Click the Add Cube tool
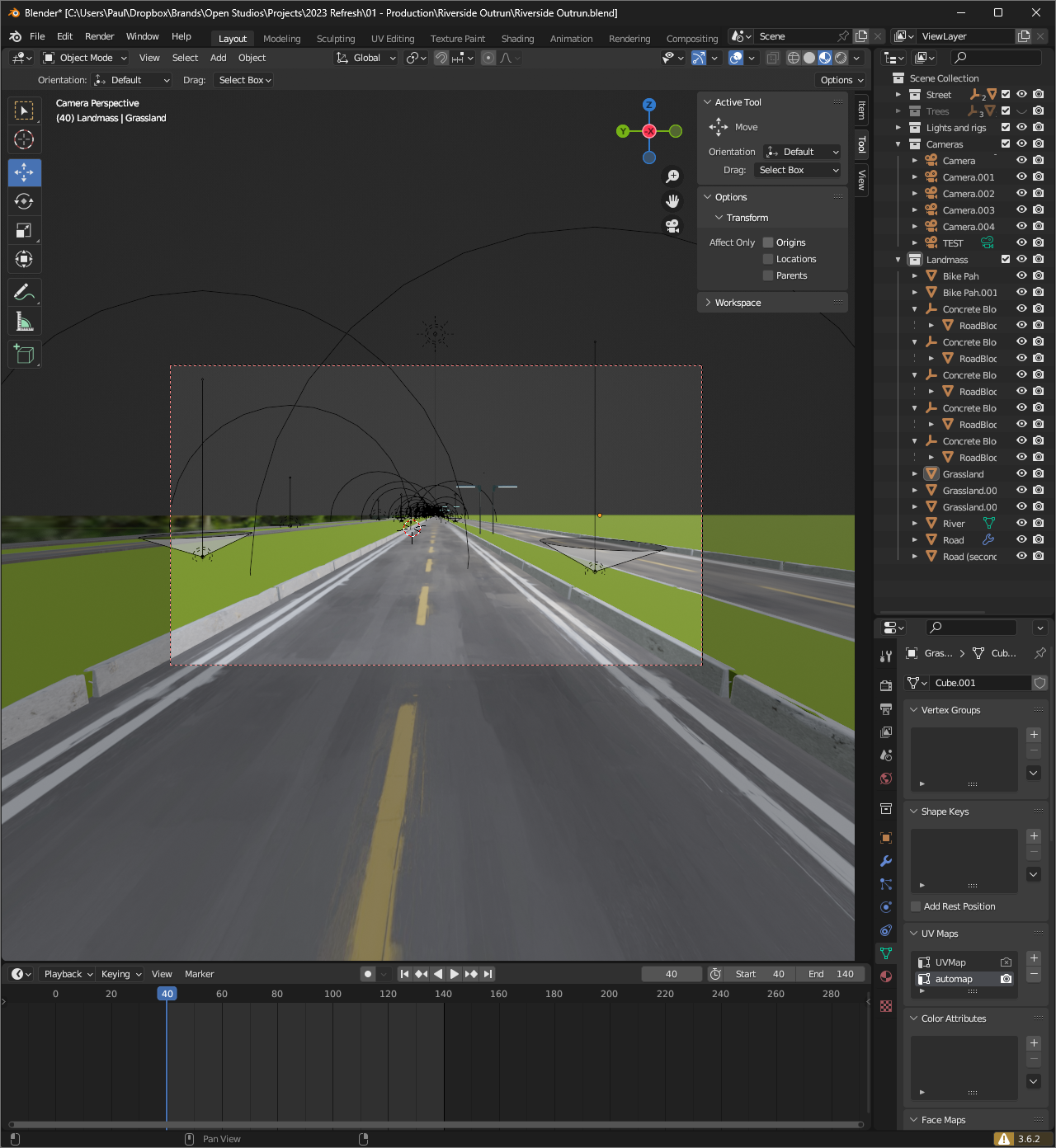Viewport: 1056px width, 1148px height. click(24, 355)
